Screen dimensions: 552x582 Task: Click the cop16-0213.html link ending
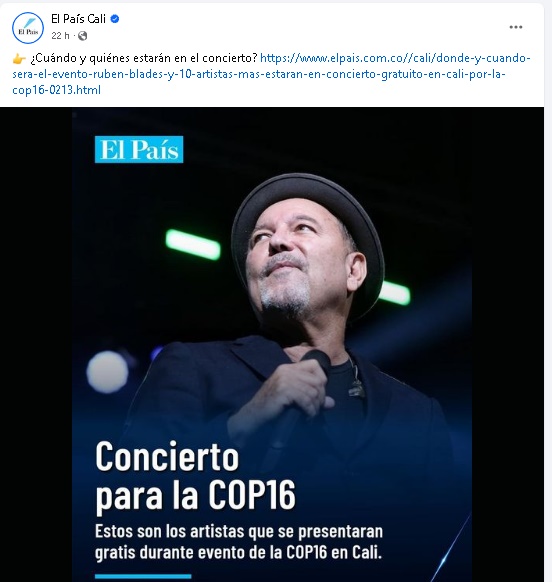tap(56, 90)
